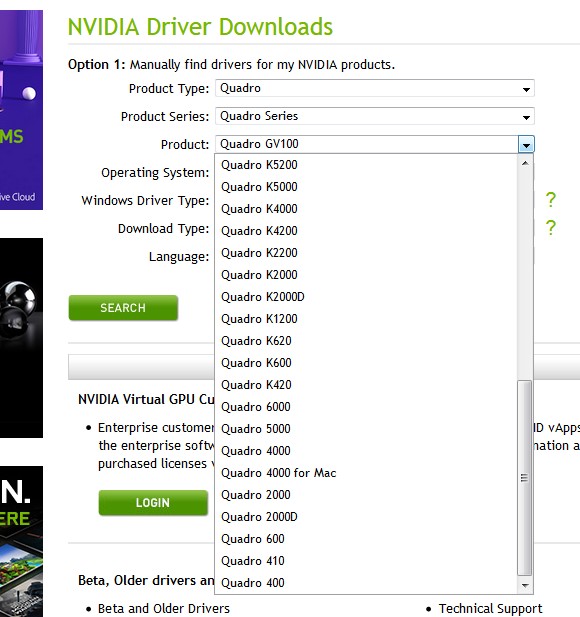Choose Quadro K4200 option

coord(366,231)
